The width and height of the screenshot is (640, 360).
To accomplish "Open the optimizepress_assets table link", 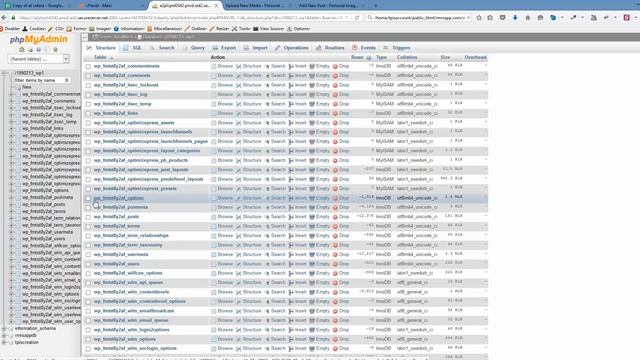I will [134, 123].
